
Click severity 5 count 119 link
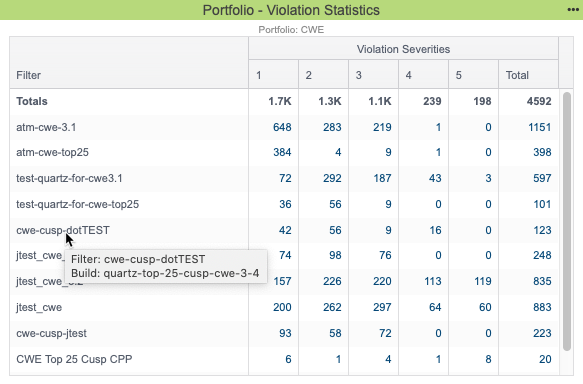tap(483, 281)
